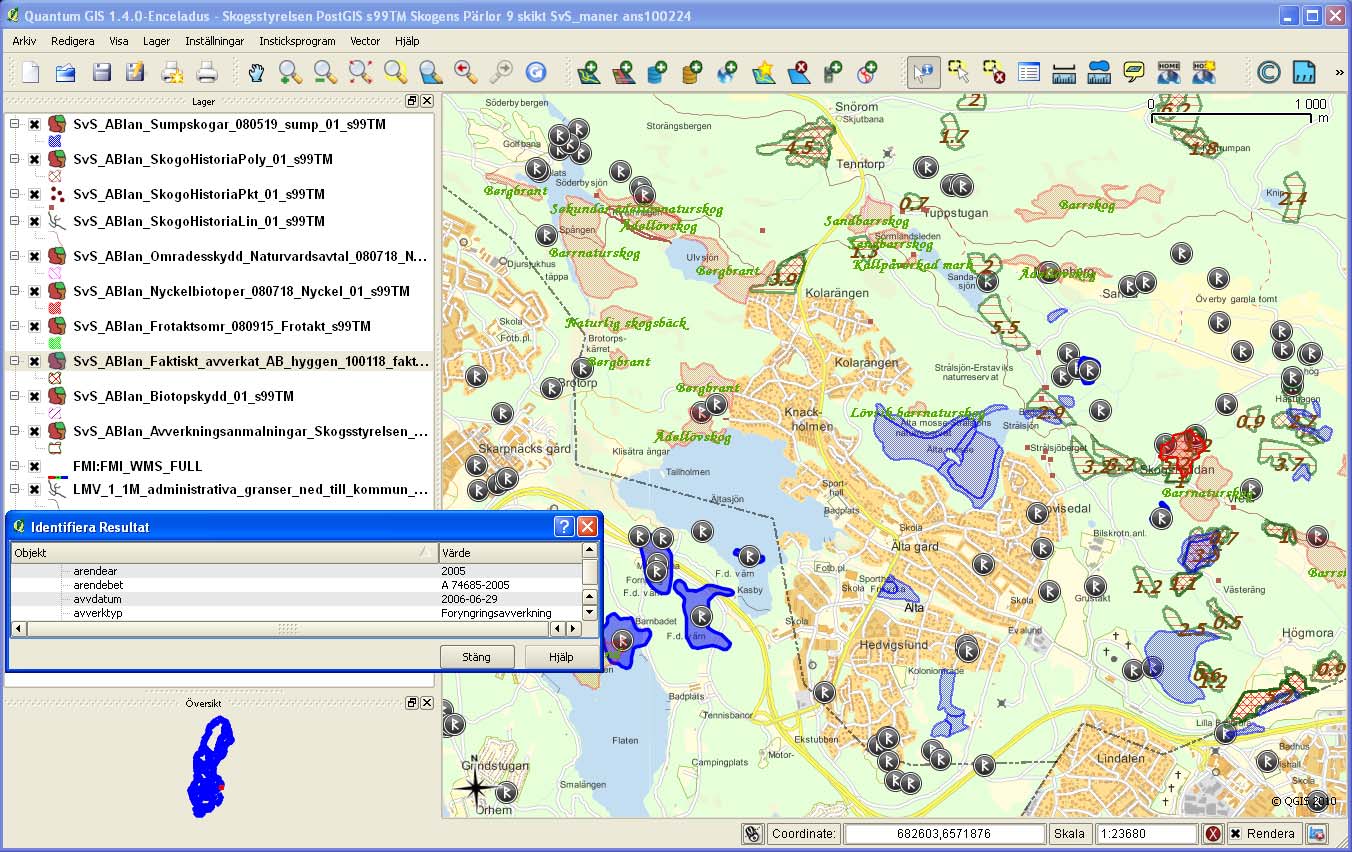Toggle SvS_ABlan_Biotopskydd layer checkbox
The height and width of the screenshot is (852, 1352).
click(34, 396)
